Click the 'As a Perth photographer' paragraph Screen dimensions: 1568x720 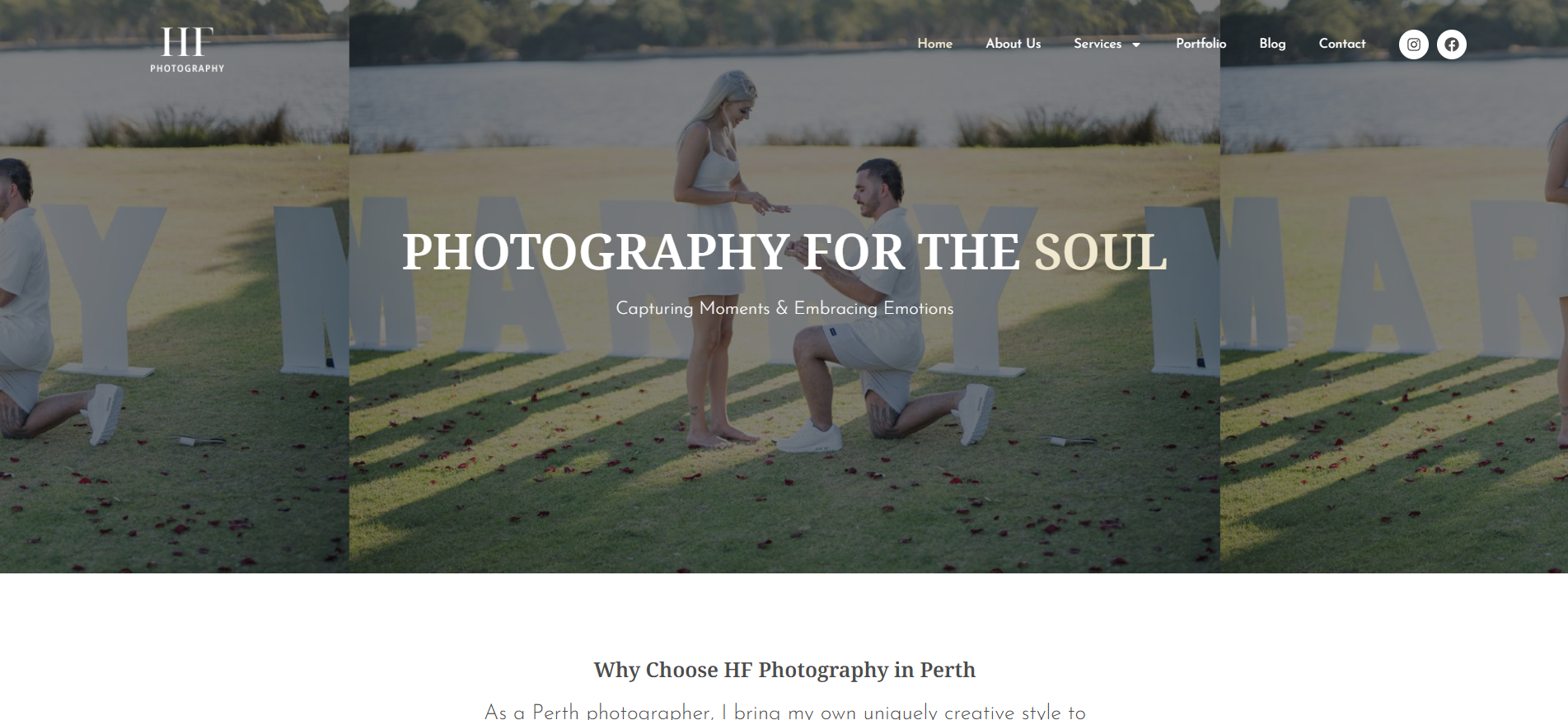[x=784, y=712]
